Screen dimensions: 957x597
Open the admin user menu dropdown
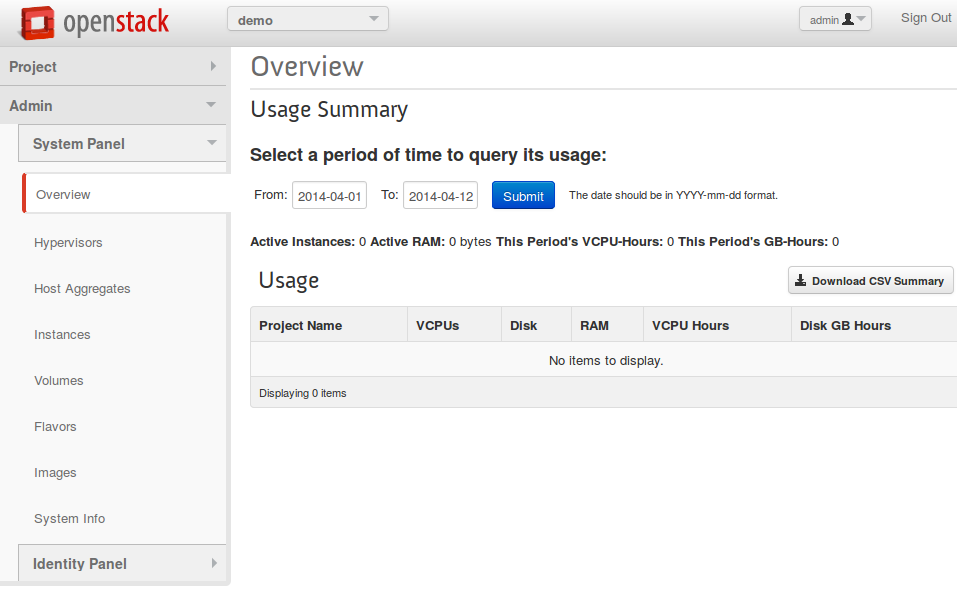(835, 19)
